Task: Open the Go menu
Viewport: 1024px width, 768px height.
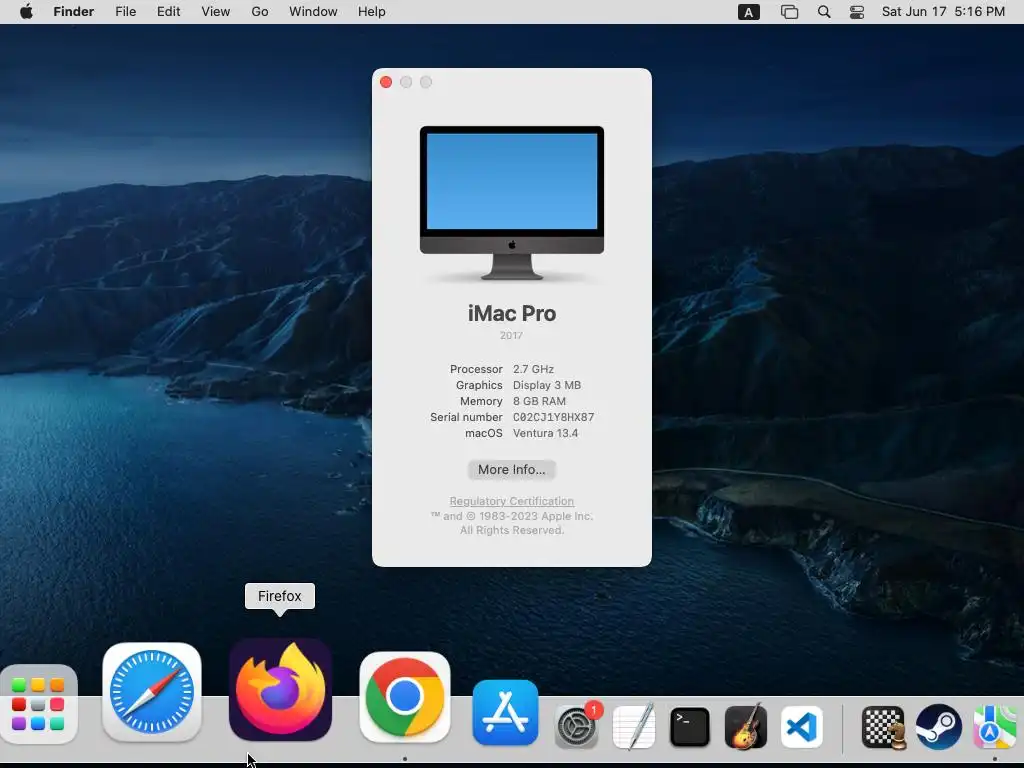Action: (260, 12)
